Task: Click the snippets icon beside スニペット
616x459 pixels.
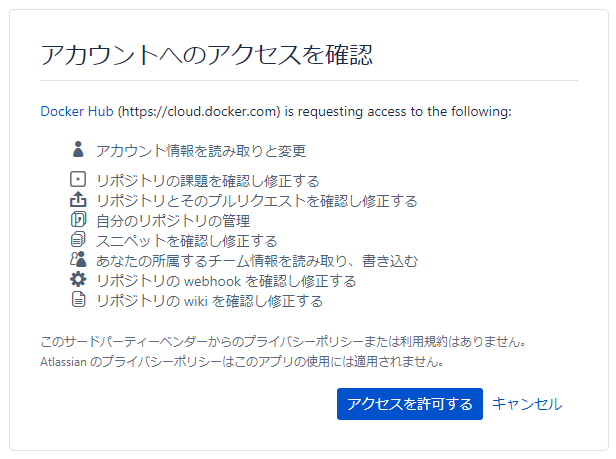Action: pyautogui.click(x=78, y=239)
